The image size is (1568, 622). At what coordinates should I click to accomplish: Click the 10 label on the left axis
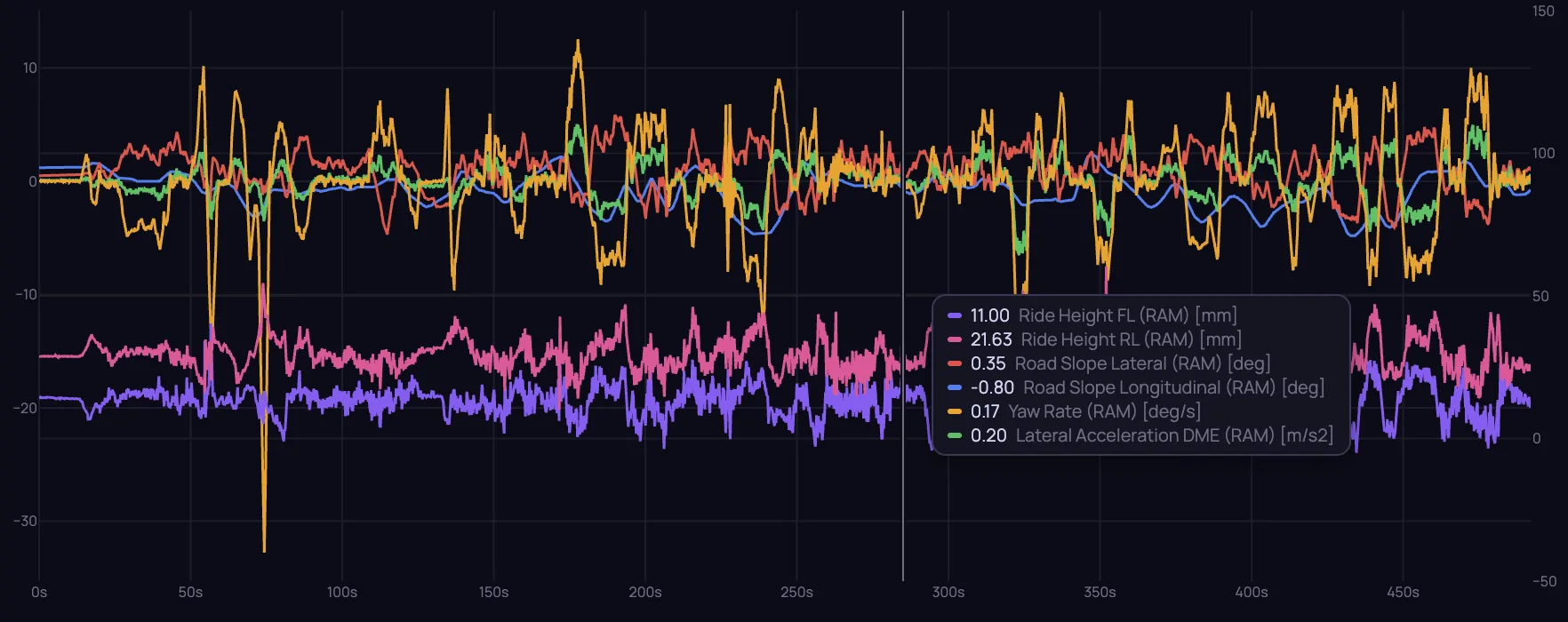click(x=30, y=68)
